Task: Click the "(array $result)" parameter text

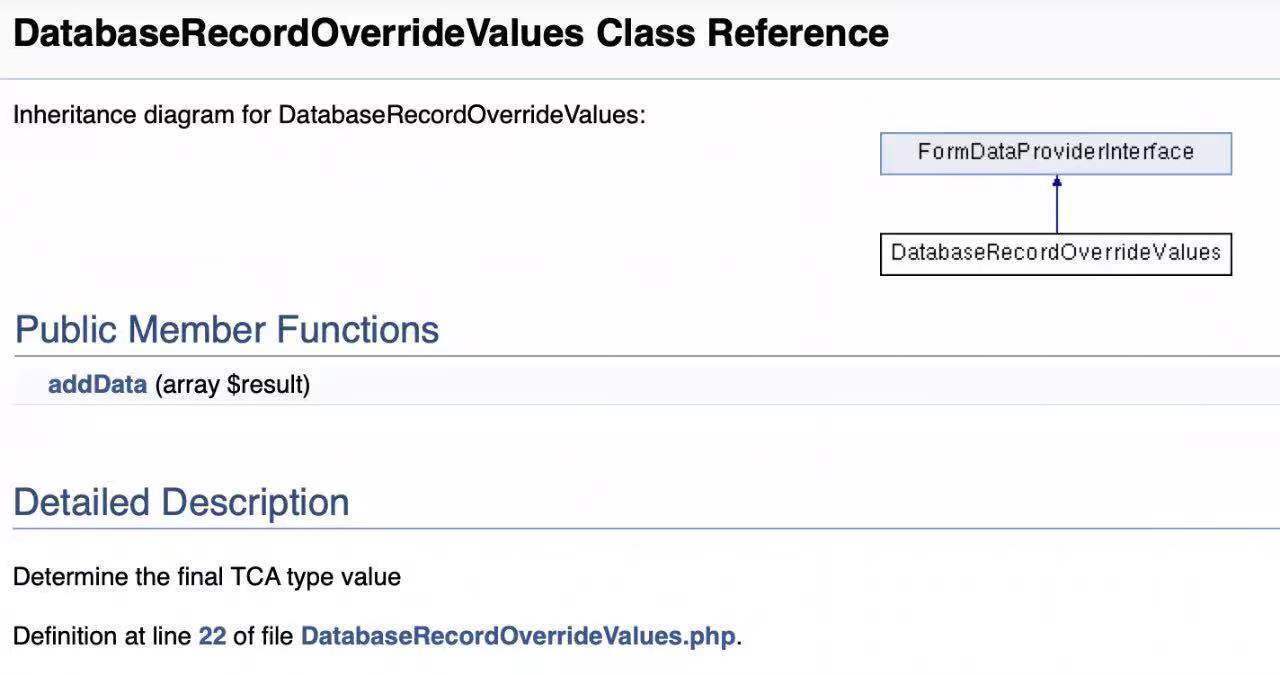Action: point(232,385)
